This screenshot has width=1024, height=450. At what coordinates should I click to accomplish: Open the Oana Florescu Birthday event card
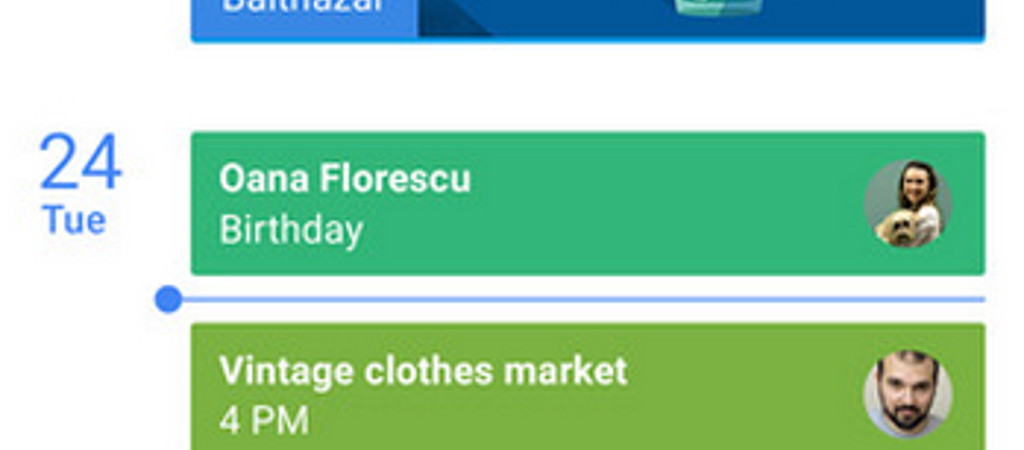pos(588,204)
